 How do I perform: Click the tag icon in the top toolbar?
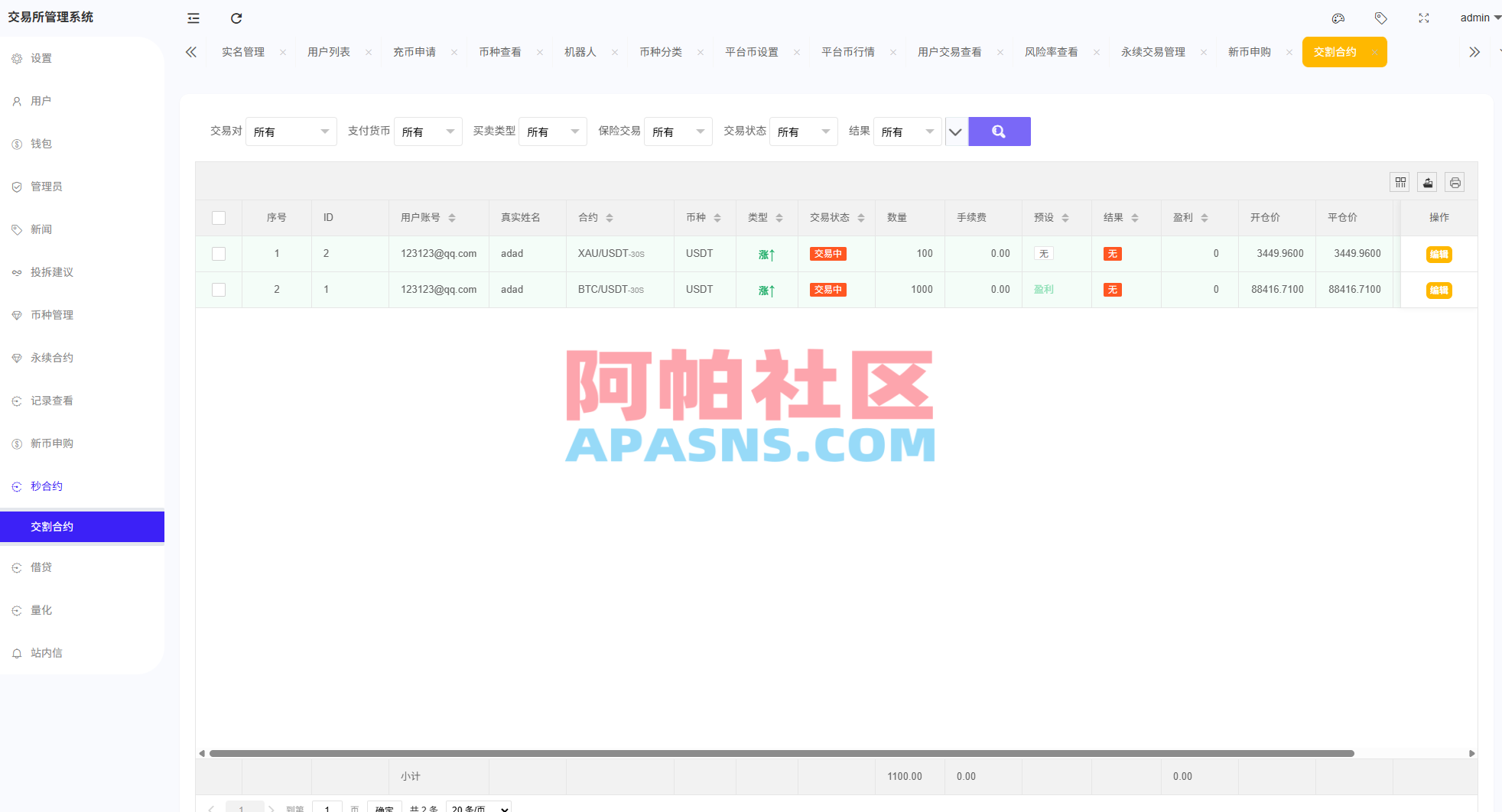(1381, 18)
